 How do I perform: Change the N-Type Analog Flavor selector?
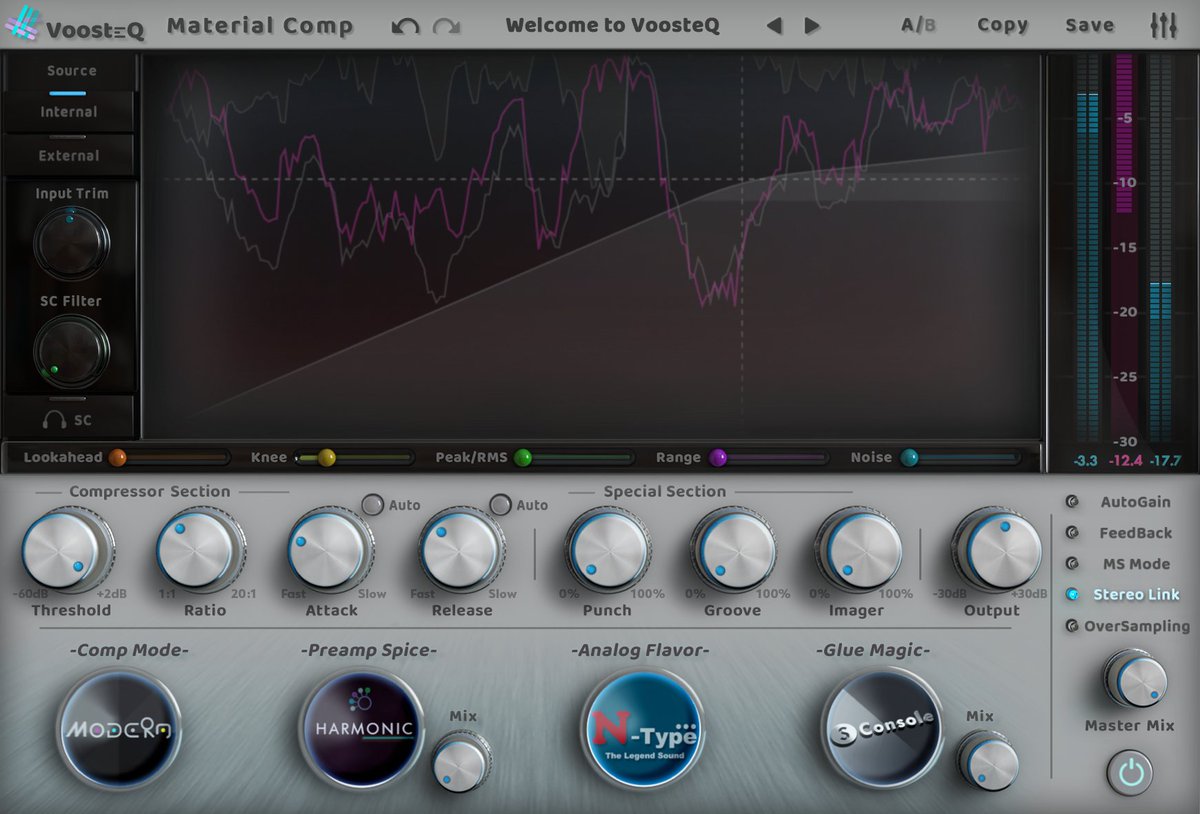pos(641,729)
